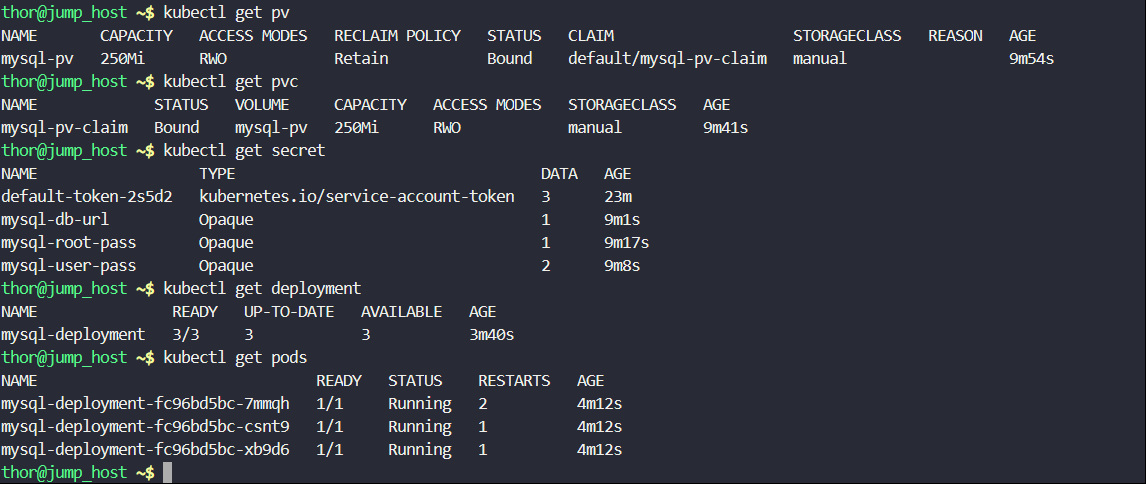The height and width of the screenshot is (484, 1146).
Task: Click the mysql-deployment name in the deployment list
Action: point(73,334)
